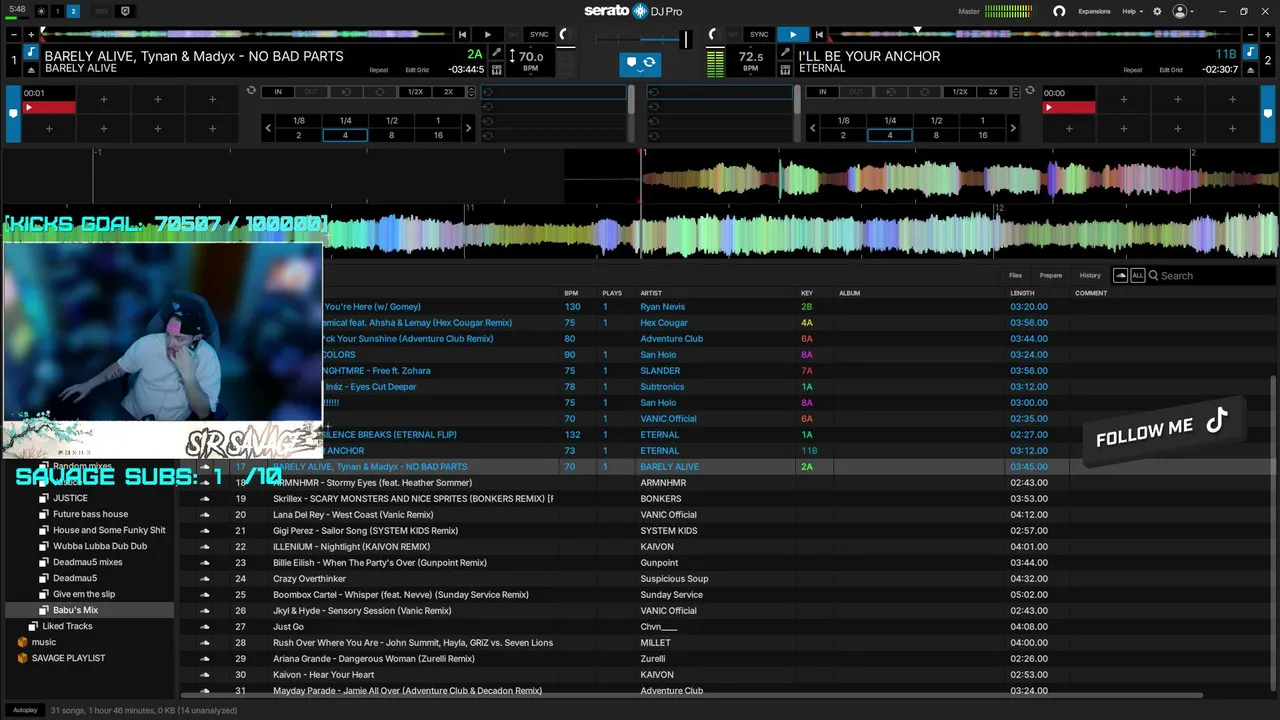Show previous loop sizes on deck 2

(812, 128)
